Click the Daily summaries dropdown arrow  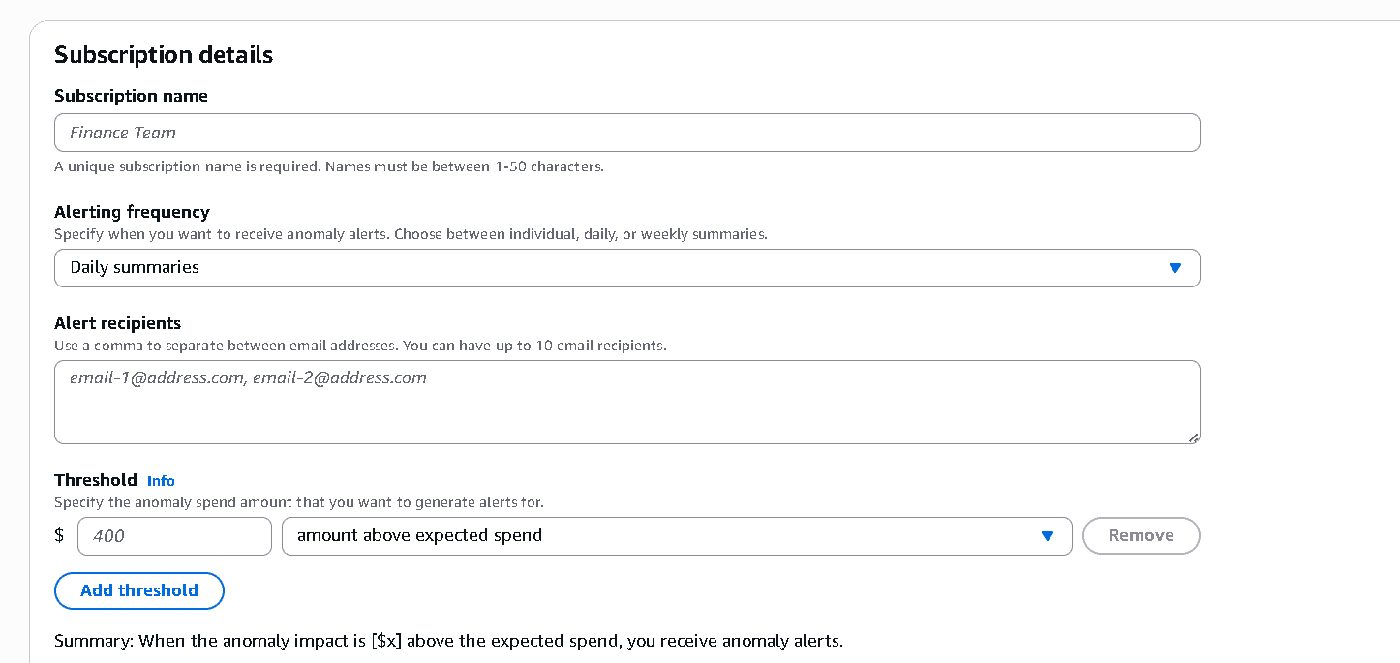pyautogui.click(x=1175, y=268)
